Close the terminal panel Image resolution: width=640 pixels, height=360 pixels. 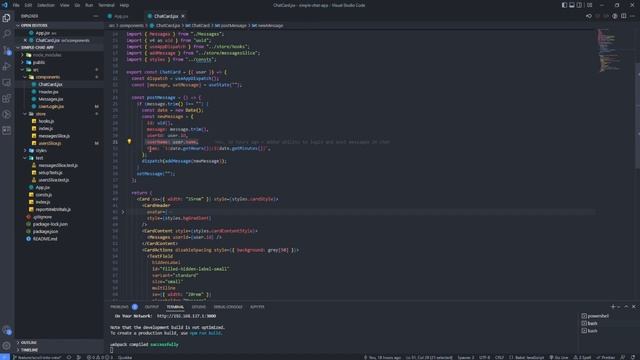[633, 307]
